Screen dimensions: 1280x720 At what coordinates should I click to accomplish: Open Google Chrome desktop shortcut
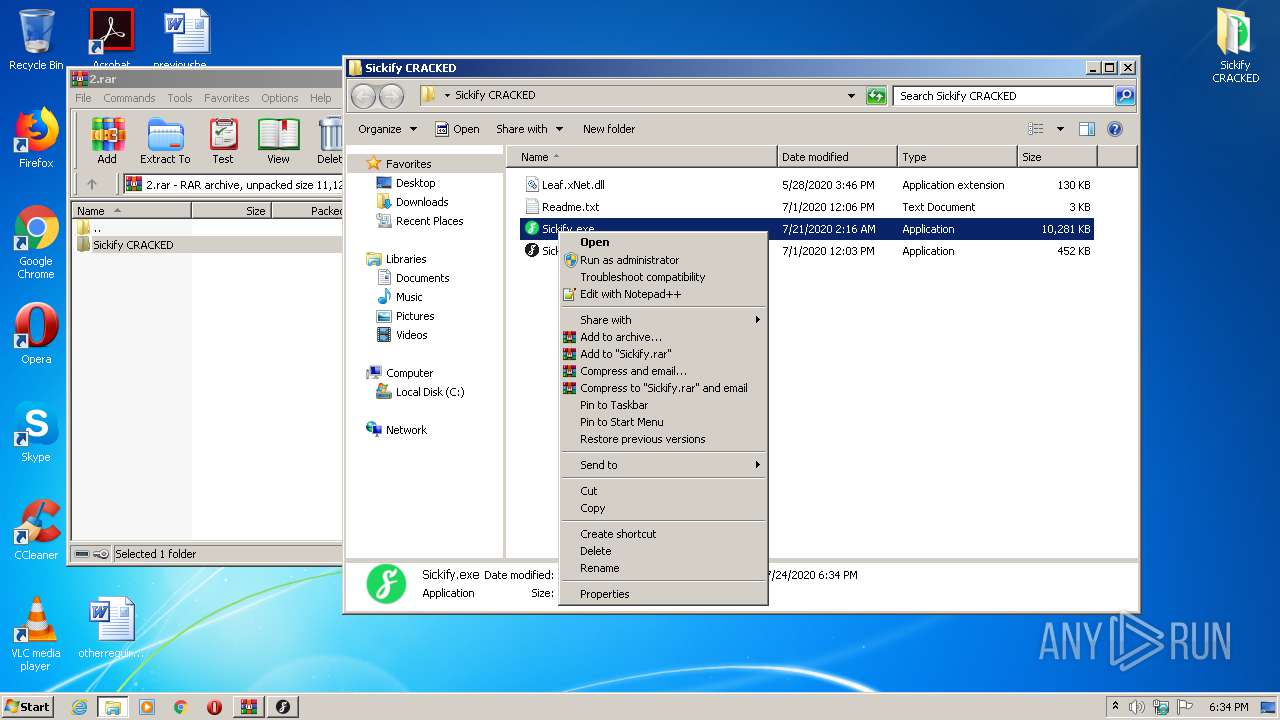pyautogui.click(x=36, y=243)
